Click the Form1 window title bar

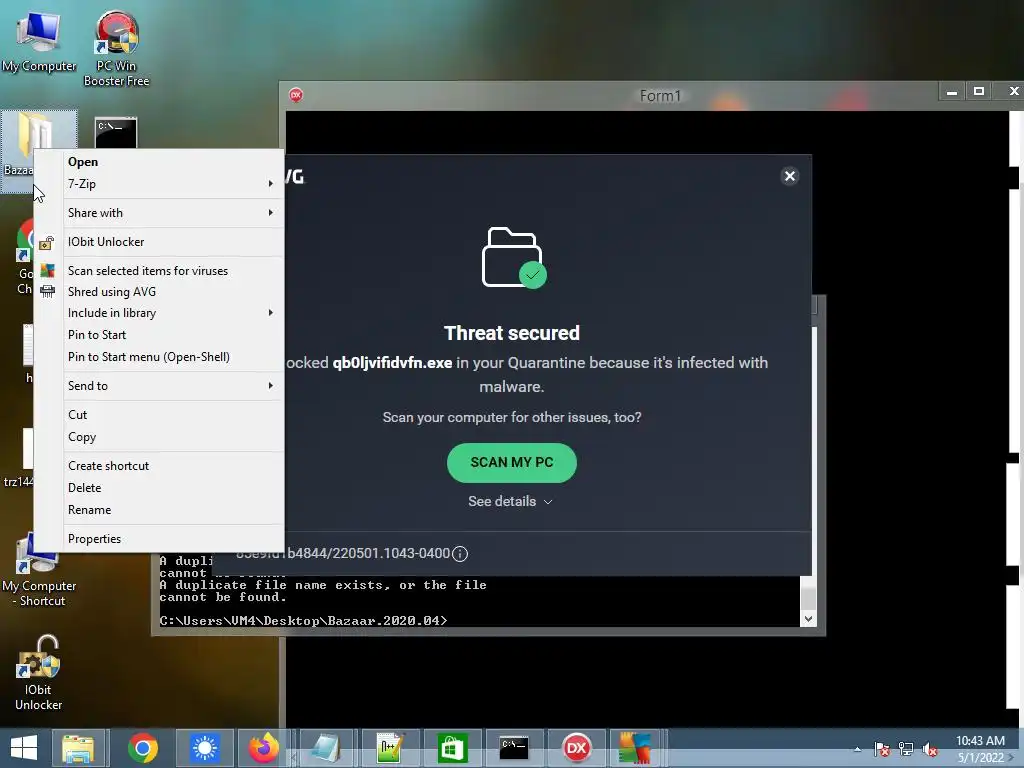click(x=660, y=95)
